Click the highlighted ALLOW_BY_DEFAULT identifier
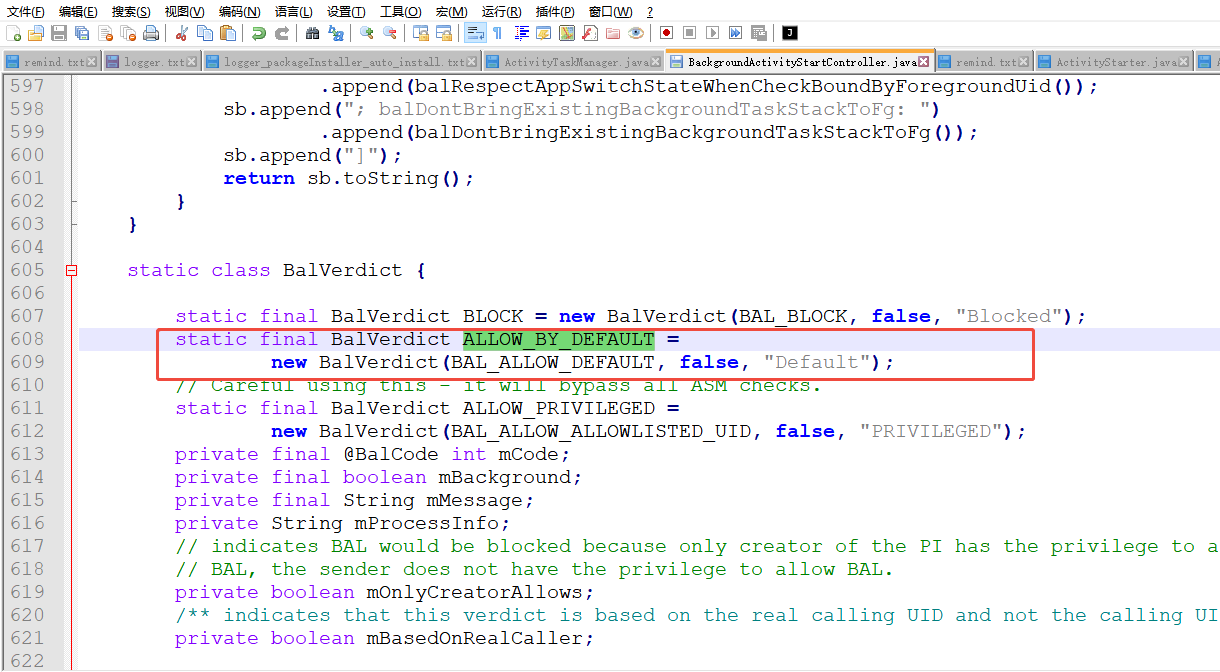 [558, 339]
